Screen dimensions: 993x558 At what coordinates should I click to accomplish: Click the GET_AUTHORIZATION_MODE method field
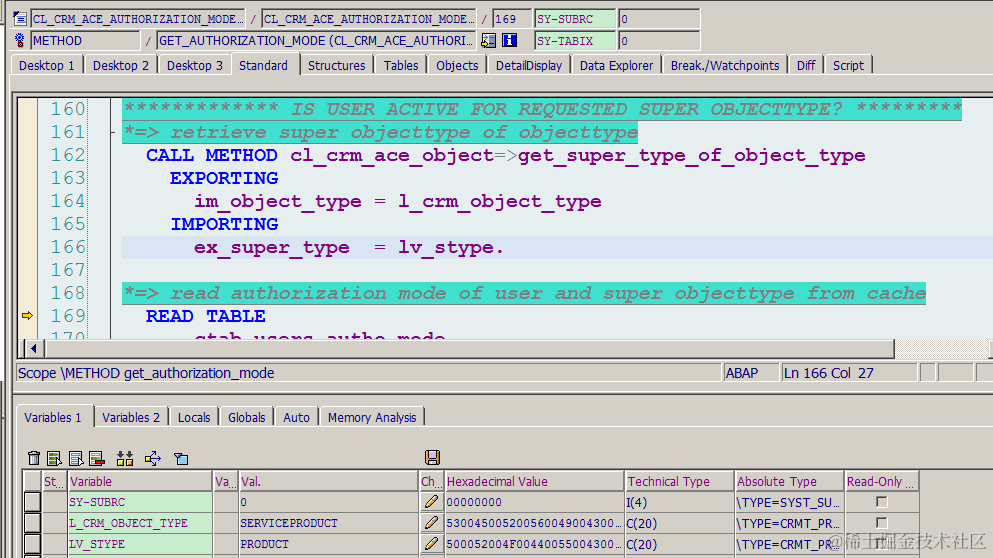pos(315,41)
